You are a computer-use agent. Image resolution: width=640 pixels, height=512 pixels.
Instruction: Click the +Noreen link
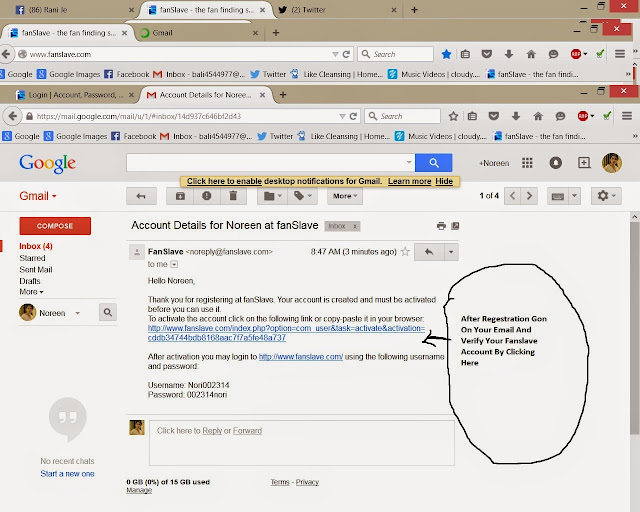(494, 163)
